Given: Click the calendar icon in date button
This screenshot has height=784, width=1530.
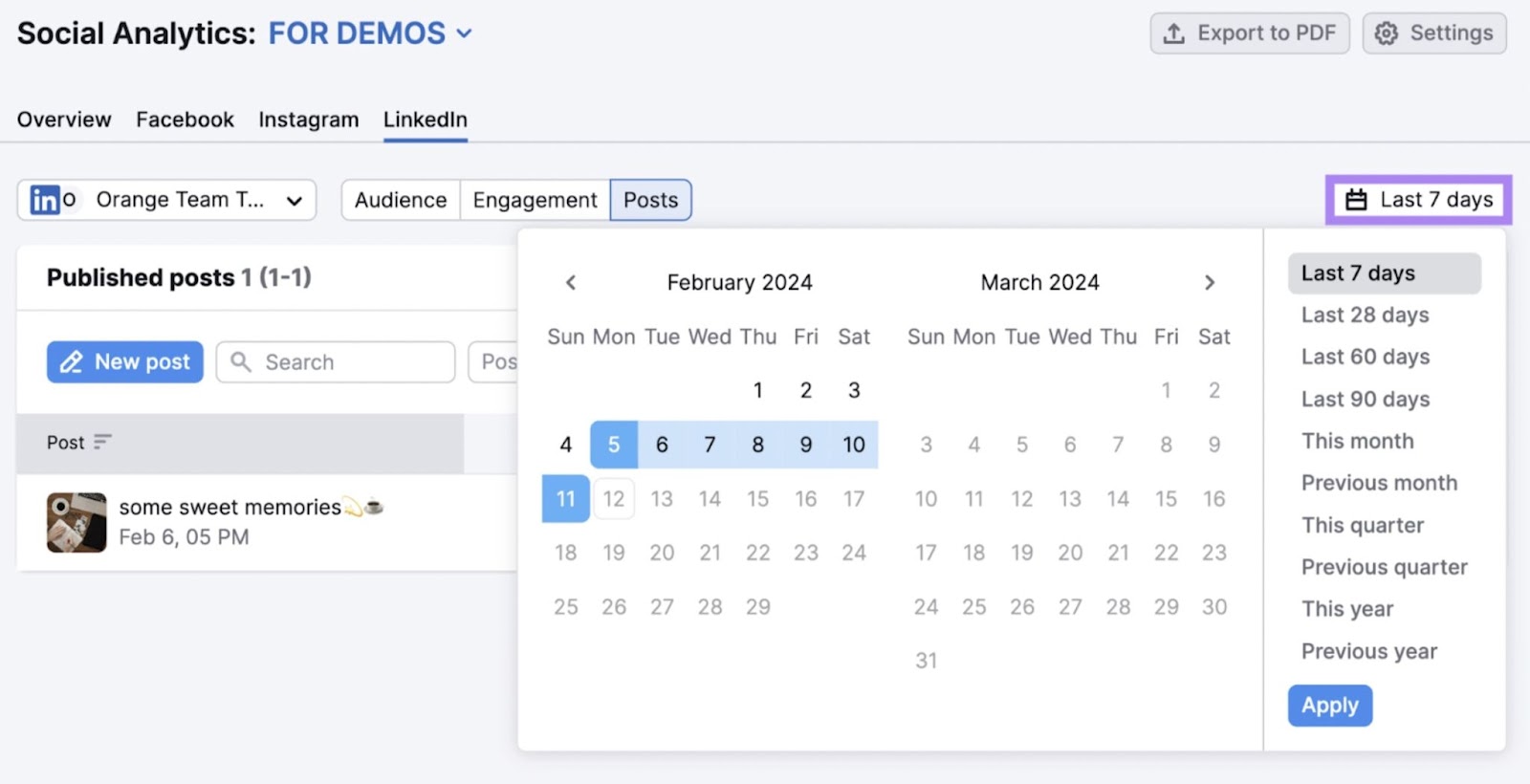Looking at the screenshot, I should pos(1356,200).
